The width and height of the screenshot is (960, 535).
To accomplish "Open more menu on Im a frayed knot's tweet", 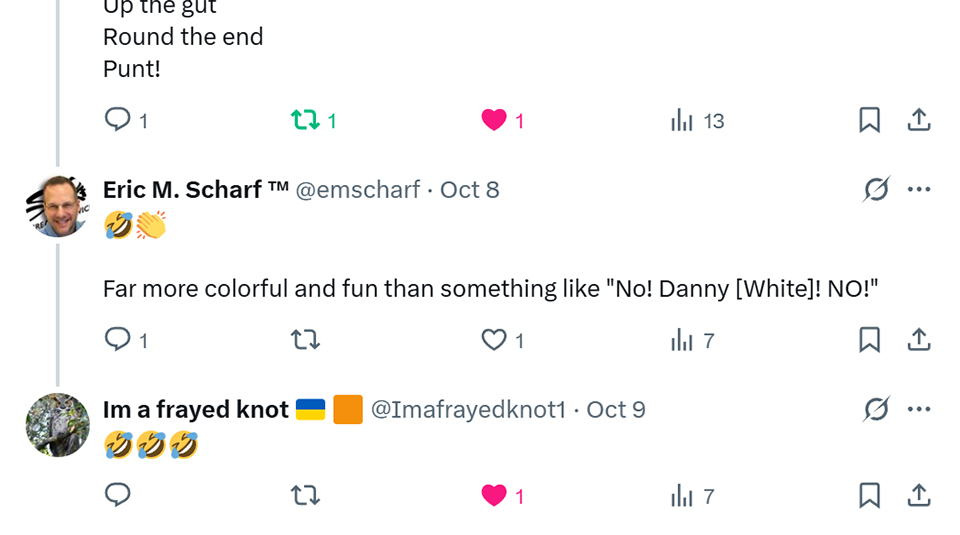I will [919, 409].
